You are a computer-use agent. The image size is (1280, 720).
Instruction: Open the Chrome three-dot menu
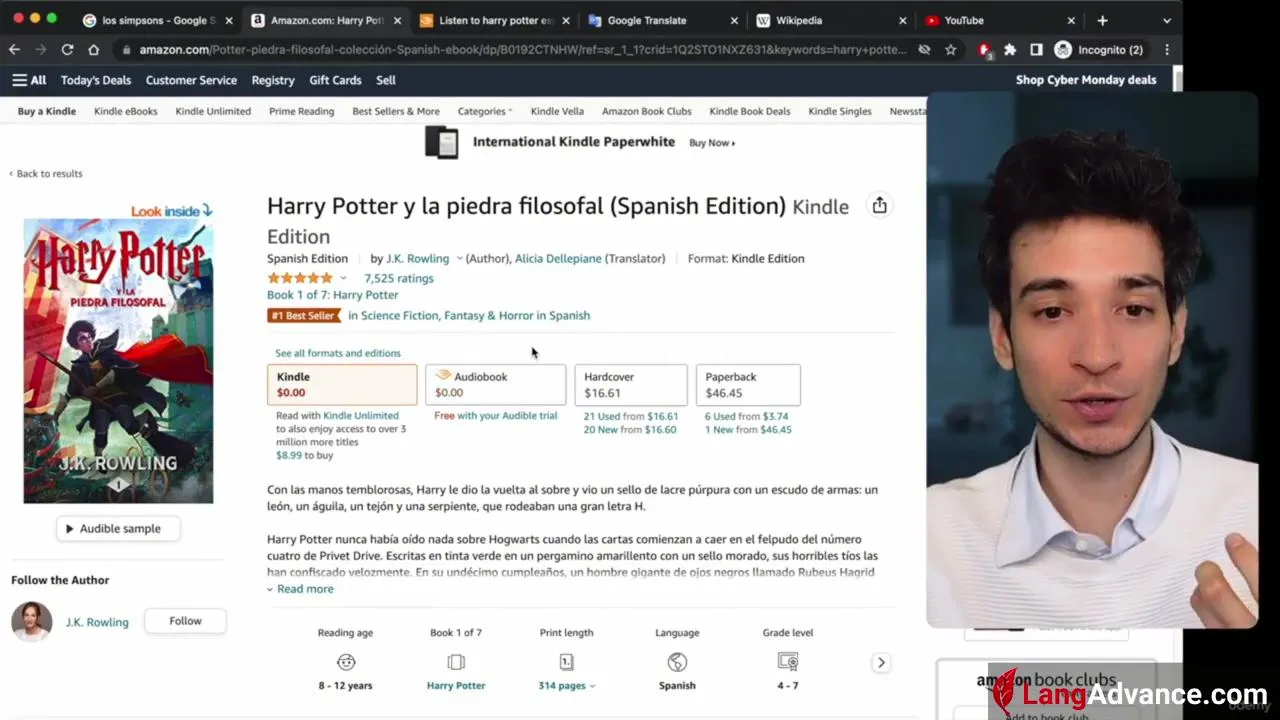(1167, 49)
